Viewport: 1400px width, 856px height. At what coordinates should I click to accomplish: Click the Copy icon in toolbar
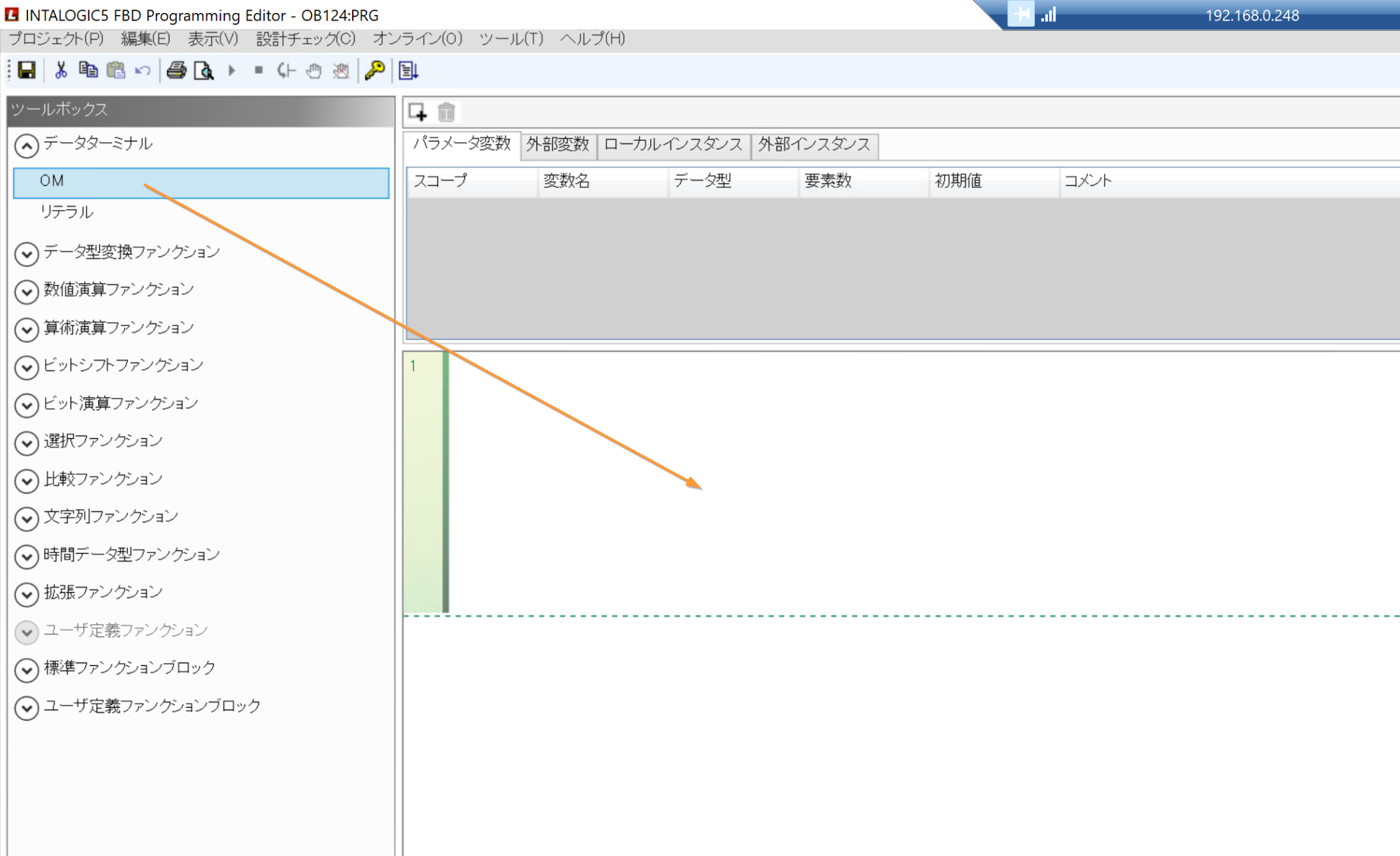coord(88,70)
